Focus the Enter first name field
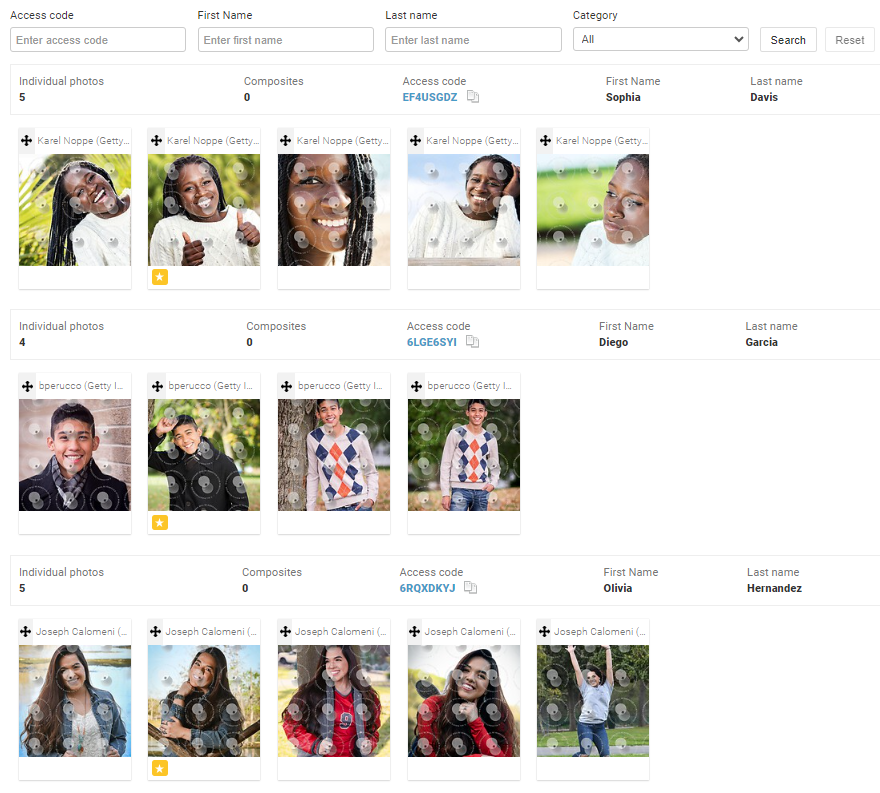The height and width of the screenshot is (793, 880). pos(286,40)
